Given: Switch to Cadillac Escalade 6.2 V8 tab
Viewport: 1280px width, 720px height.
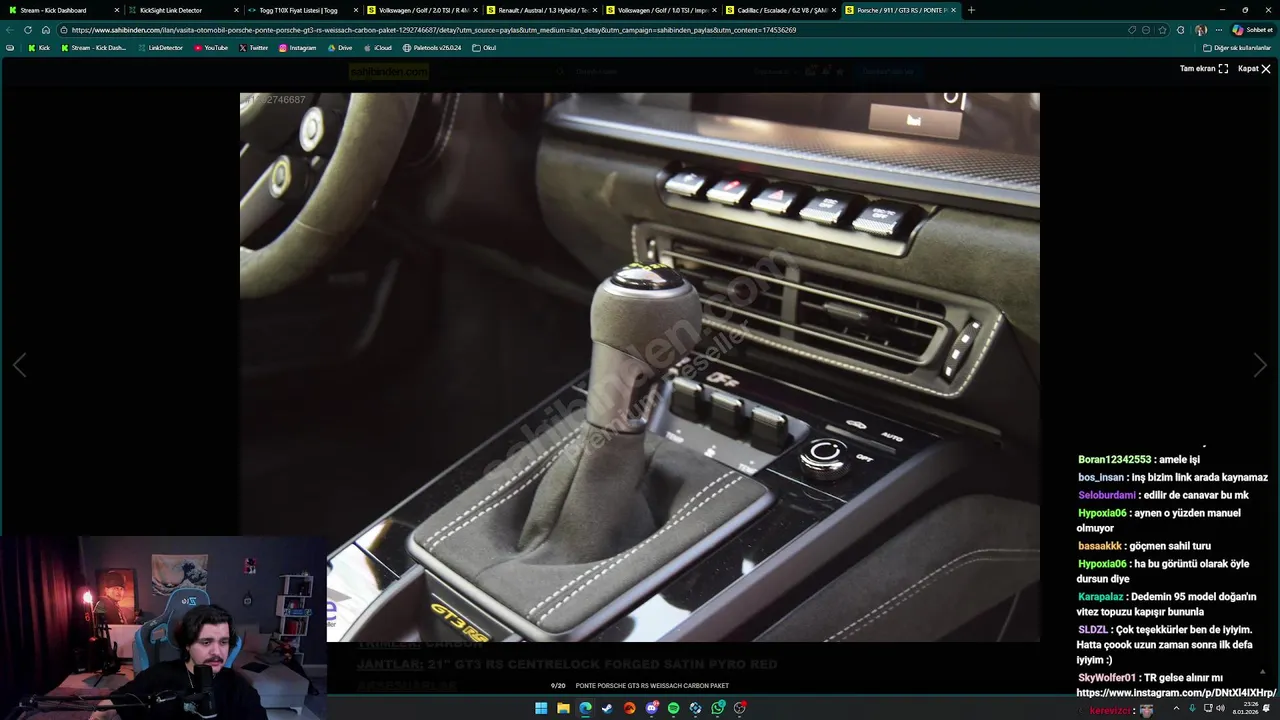Looking at the screenshot, I should (780, 10).
